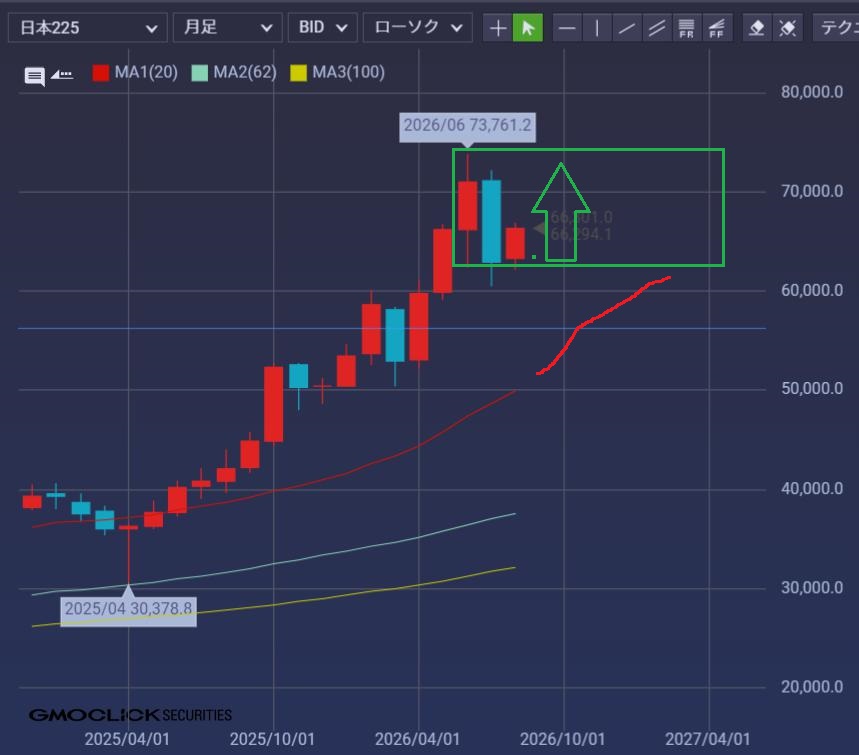Select the diagonal trend line tool
The width and height of the screenshot is (859, 755).
tap(627, 28)
